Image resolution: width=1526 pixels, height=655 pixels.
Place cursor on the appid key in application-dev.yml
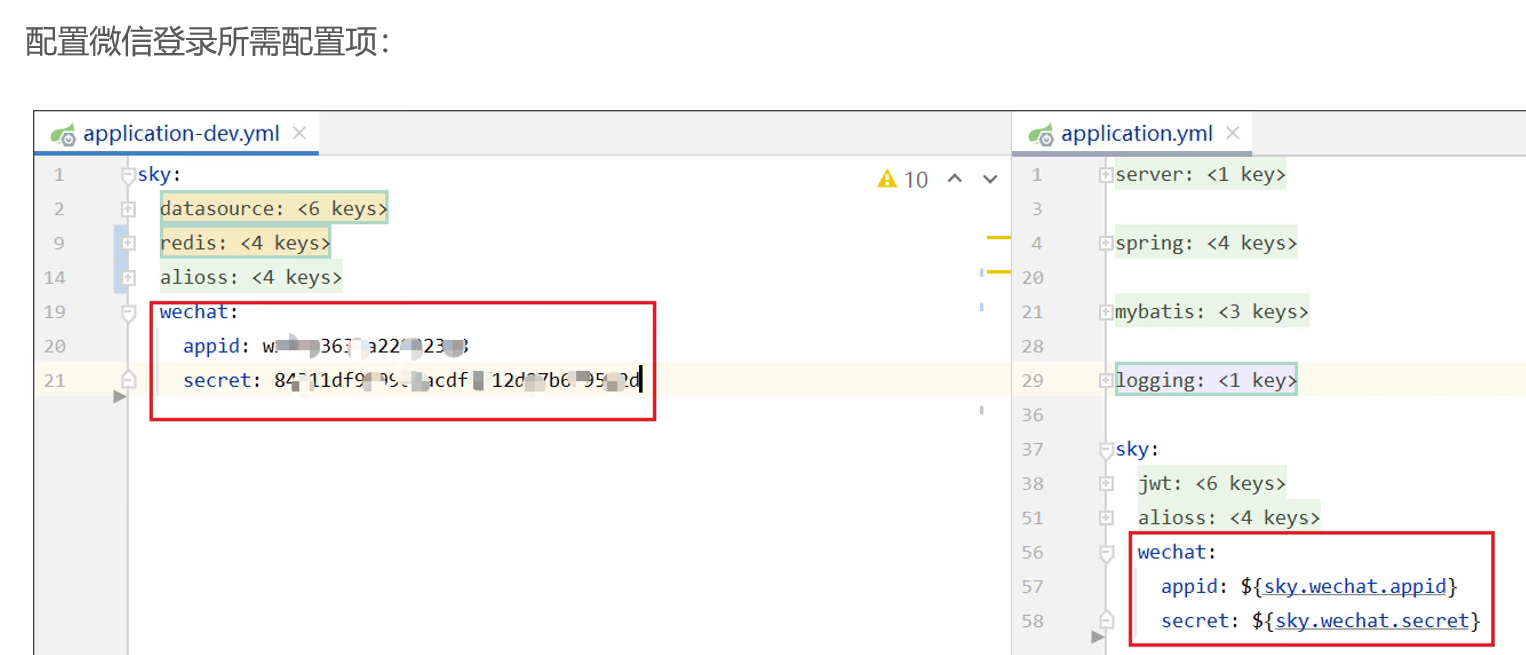click(210, 346)
